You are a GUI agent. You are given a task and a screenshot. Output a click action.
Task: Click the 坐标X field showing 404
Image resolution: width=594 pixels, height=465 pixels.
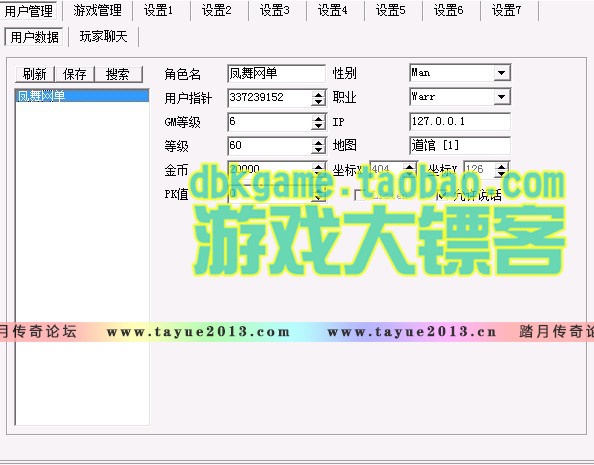[387, 169]
